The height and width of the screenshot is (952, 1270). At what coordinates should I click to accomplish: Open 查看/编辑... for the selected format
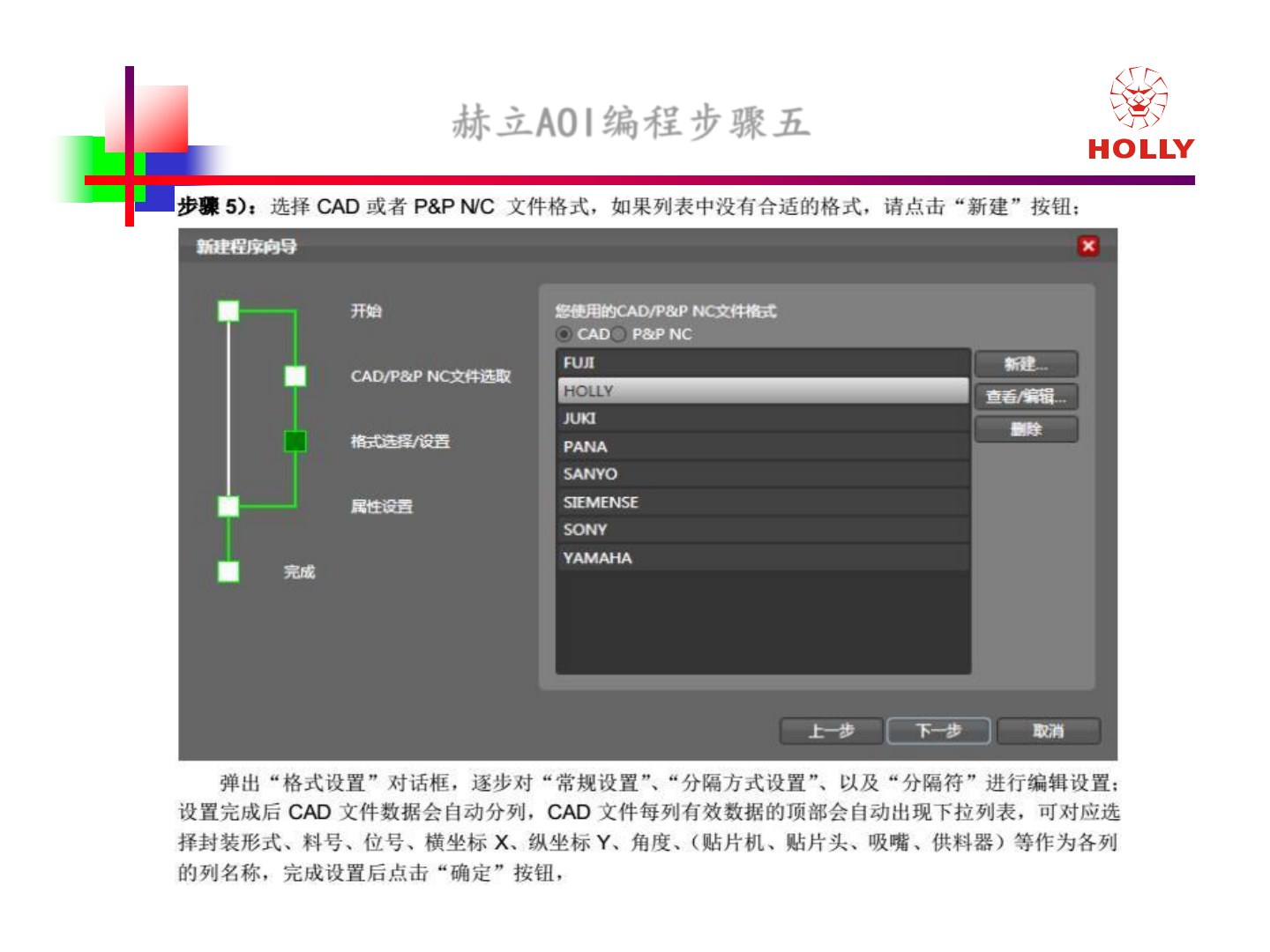pos(1026,397)
